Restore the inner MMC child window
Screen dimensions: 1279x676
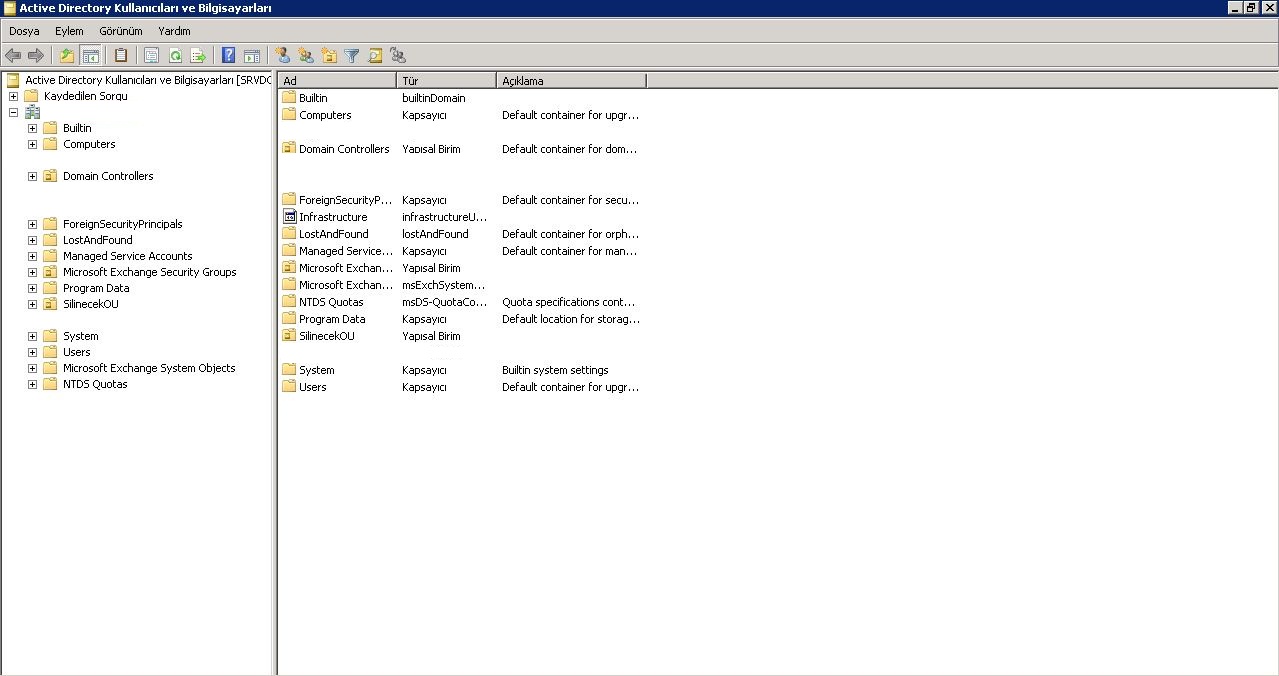(1251, 7)
